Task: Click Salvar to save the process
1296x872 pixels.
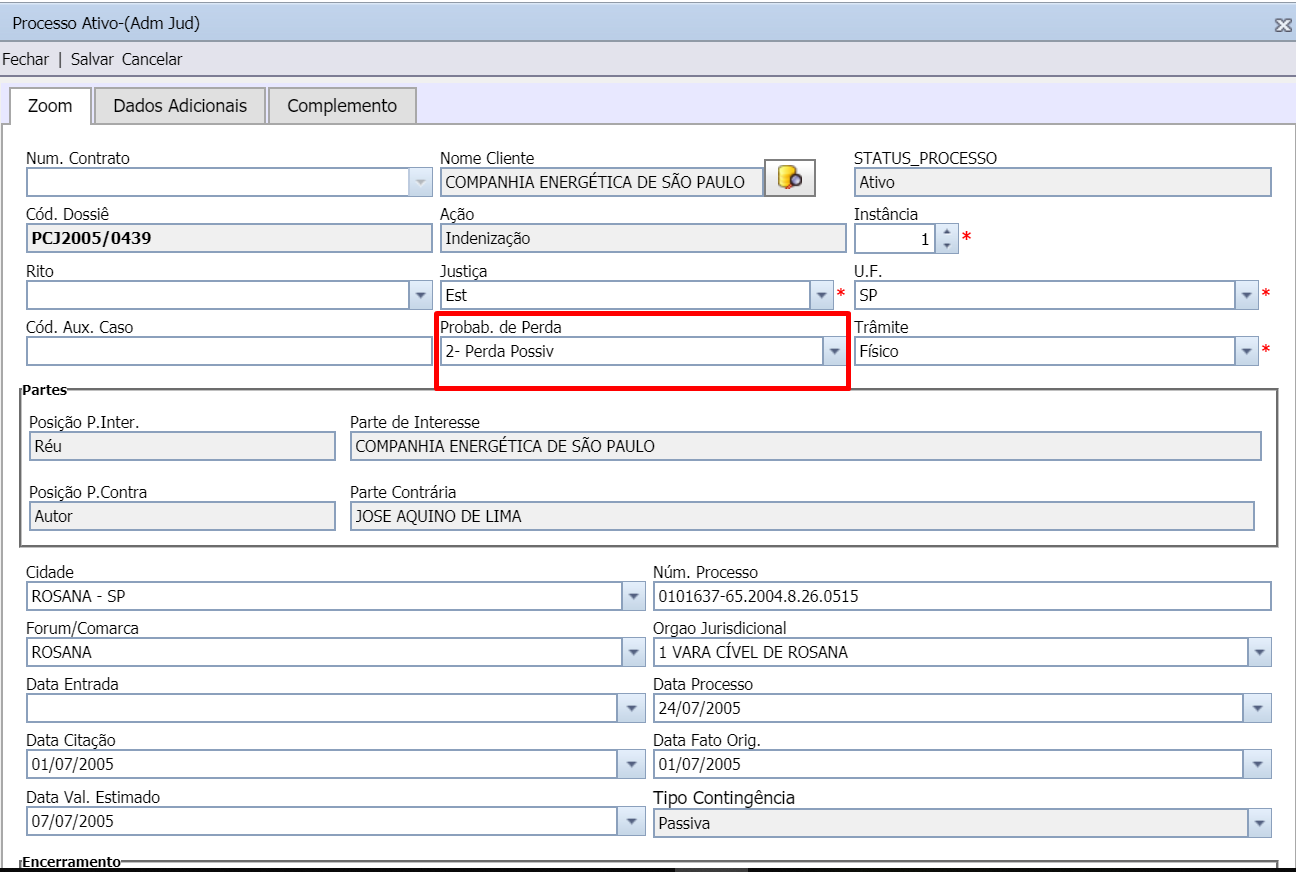Action: (x=92, y=59)
